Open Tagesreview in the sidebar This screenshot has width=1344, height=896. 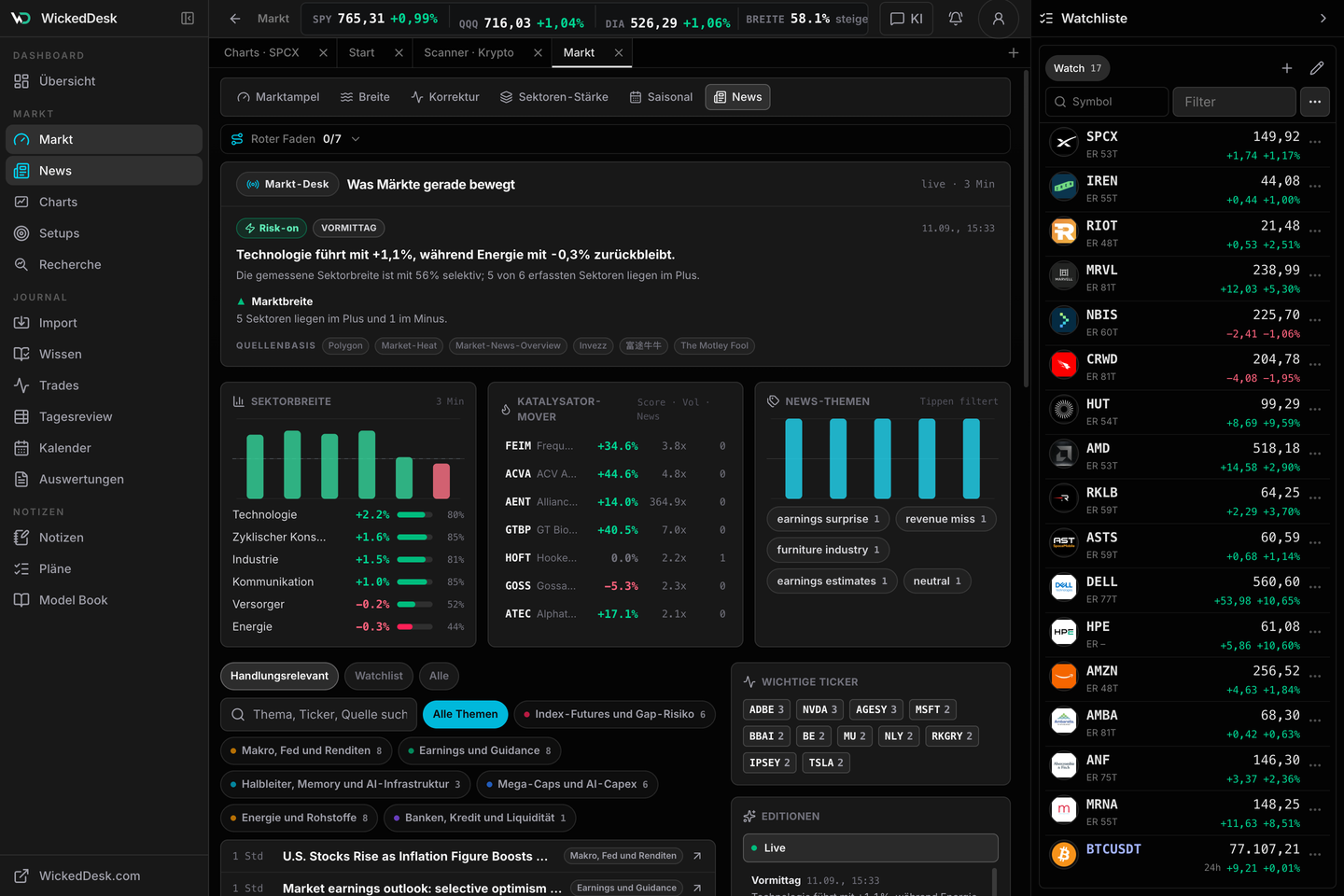coord(104,416)
